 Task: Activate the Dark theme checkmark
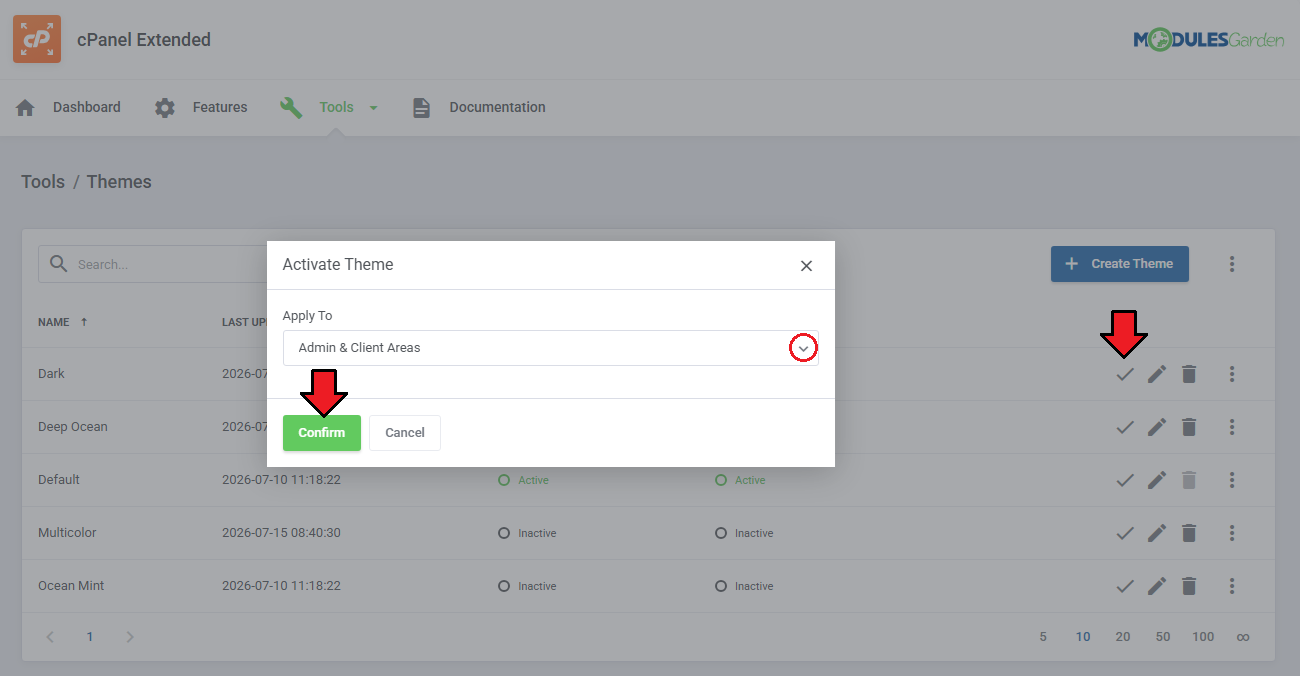pos(1125,374)
